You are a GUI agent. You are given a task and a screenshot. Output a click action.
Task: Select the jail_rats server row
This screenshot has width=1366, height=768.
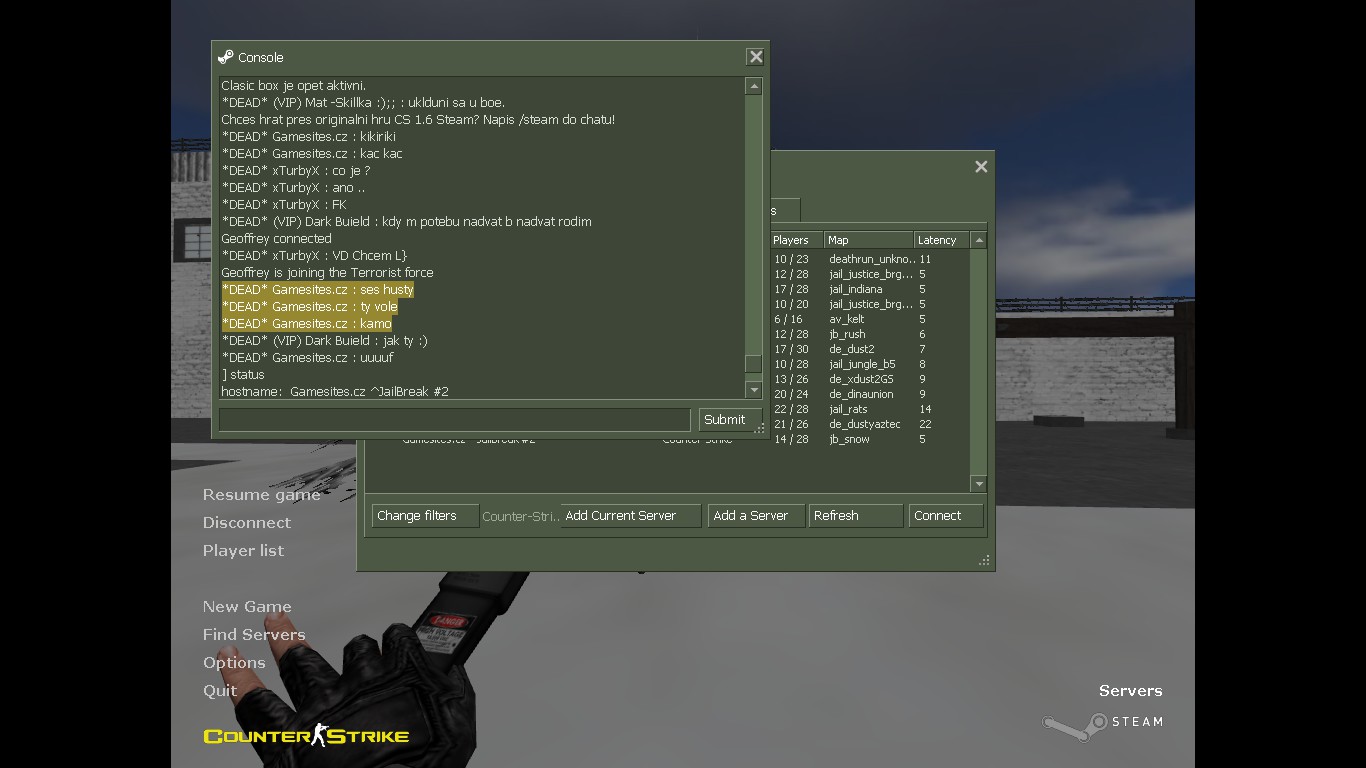click(870, 409)
